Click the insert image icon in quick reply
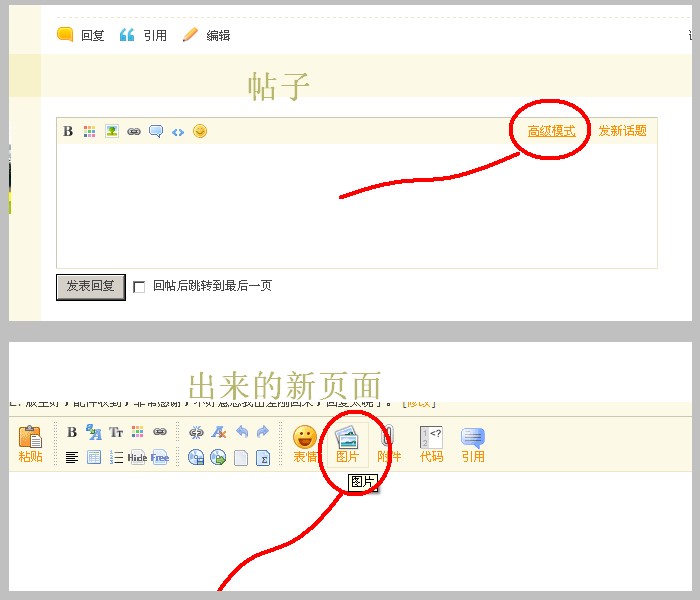Viewport: 700px width, 600px height. coord(112,131)
